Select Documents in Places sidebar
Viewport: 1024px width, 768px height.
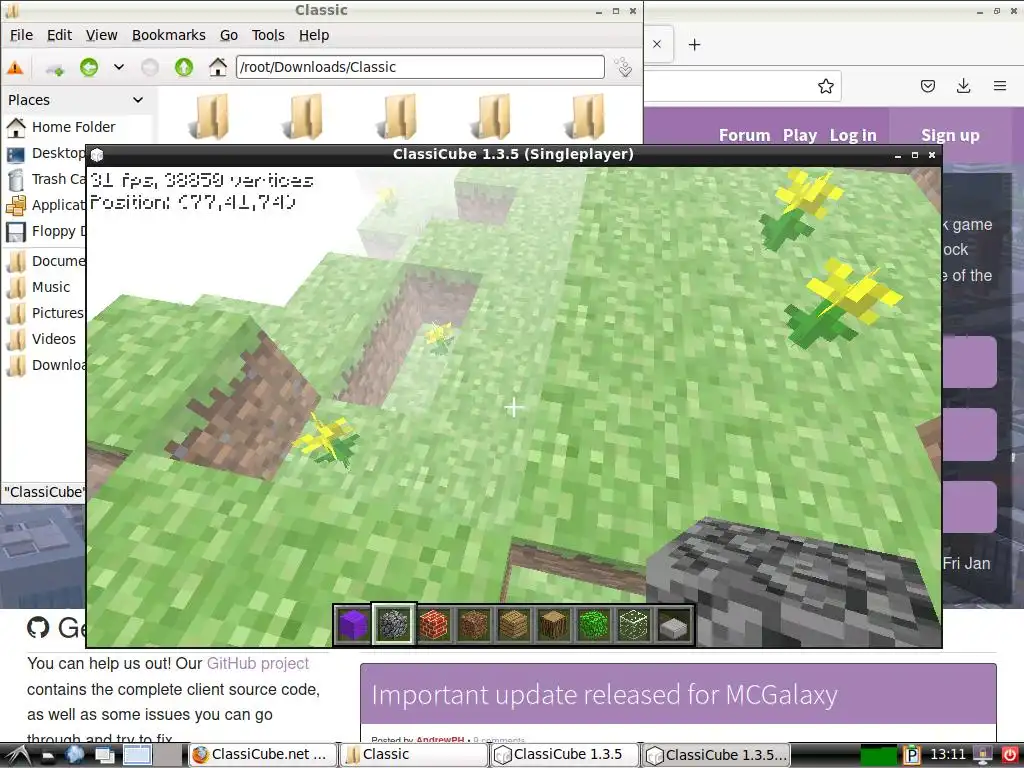point(44,261)
